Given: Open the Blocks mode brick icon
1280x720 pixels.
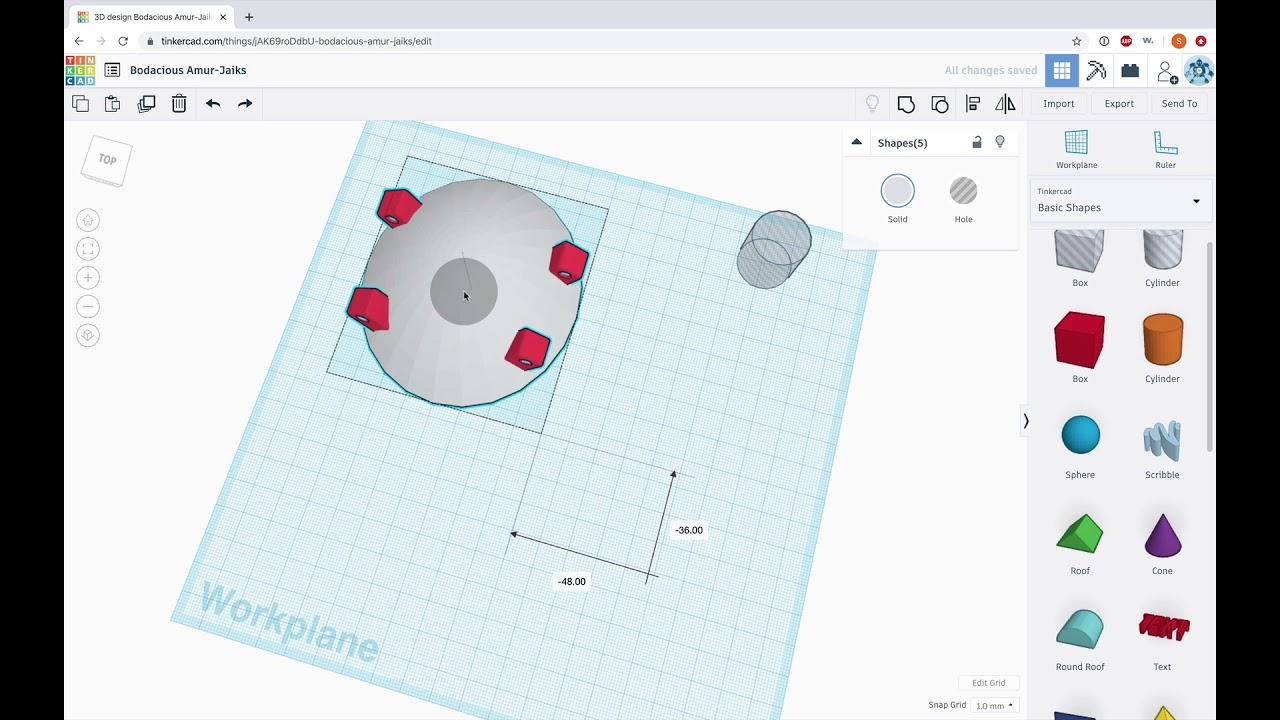Looking at the screenshot, I should [x=1130, y=71].
